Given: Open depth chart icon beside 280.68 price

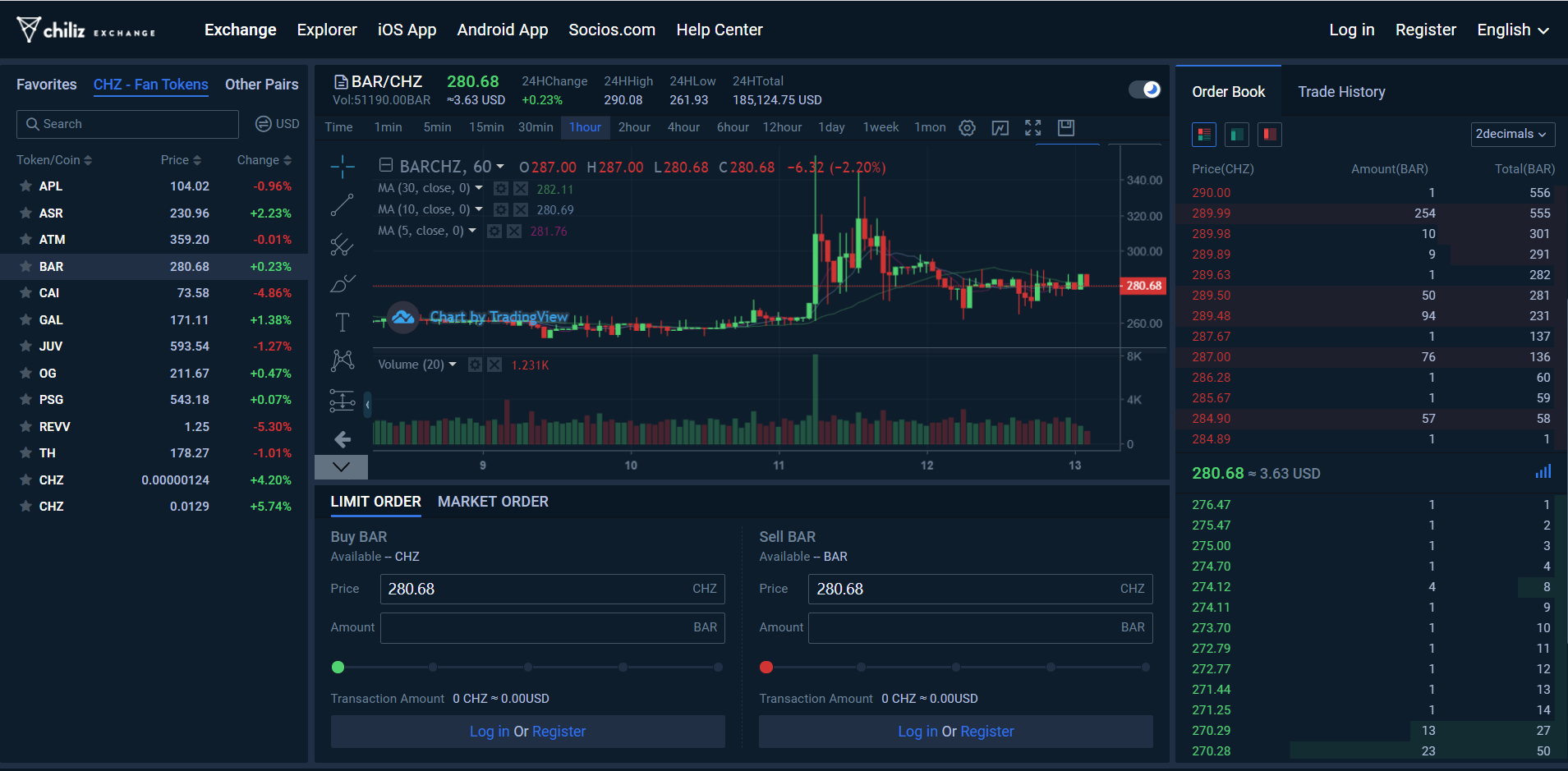Looking at the screenshot, I should pos(1543,472).
